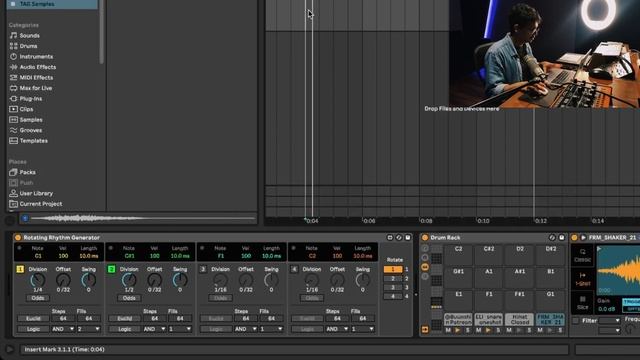
Task: Open the Drums browser category
Action: coord(28,46)
